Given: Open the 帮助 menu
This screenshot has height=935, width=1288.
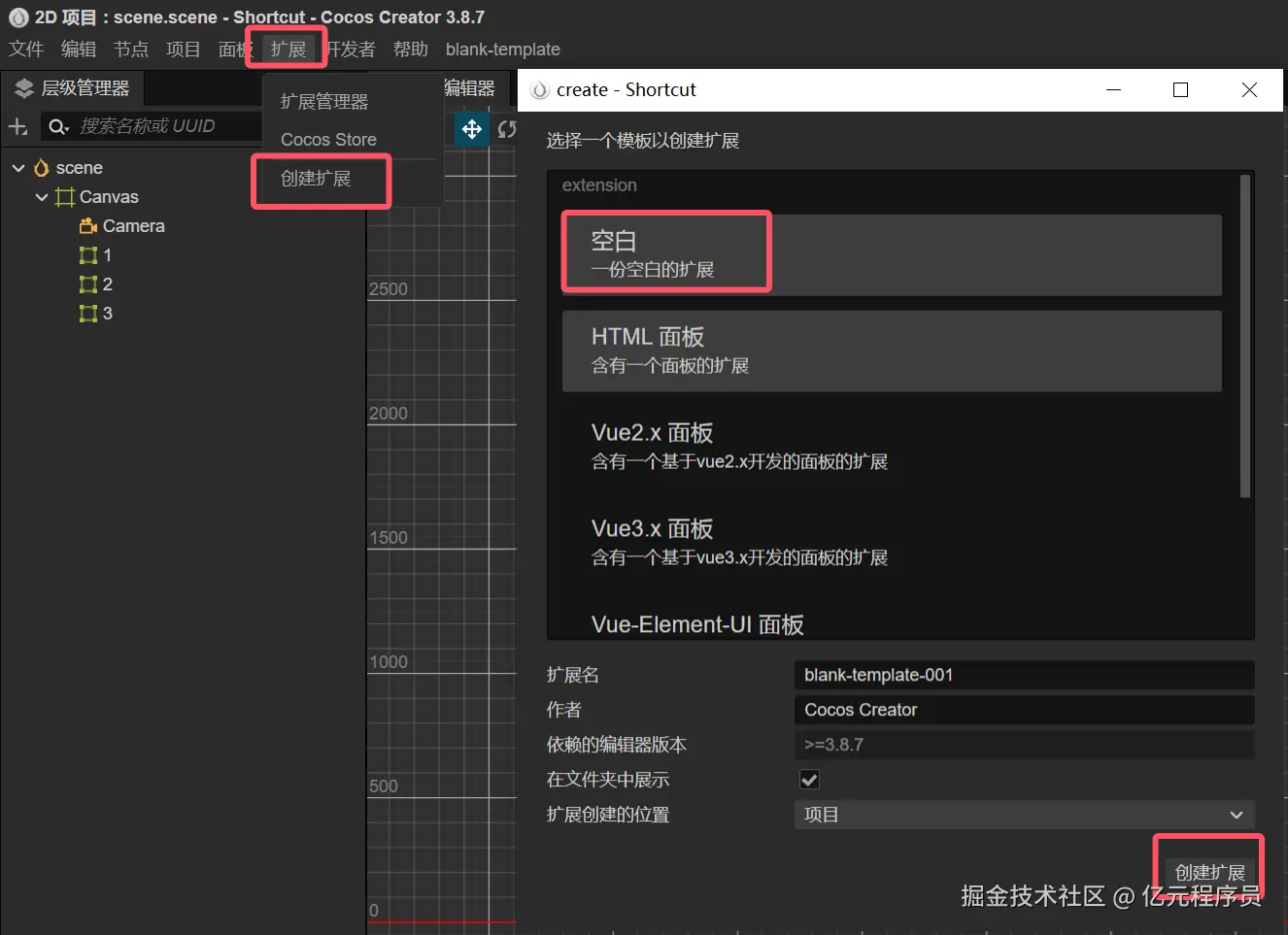Looking at the screenshot, I should pyautogui.click(x=411, y=50).
